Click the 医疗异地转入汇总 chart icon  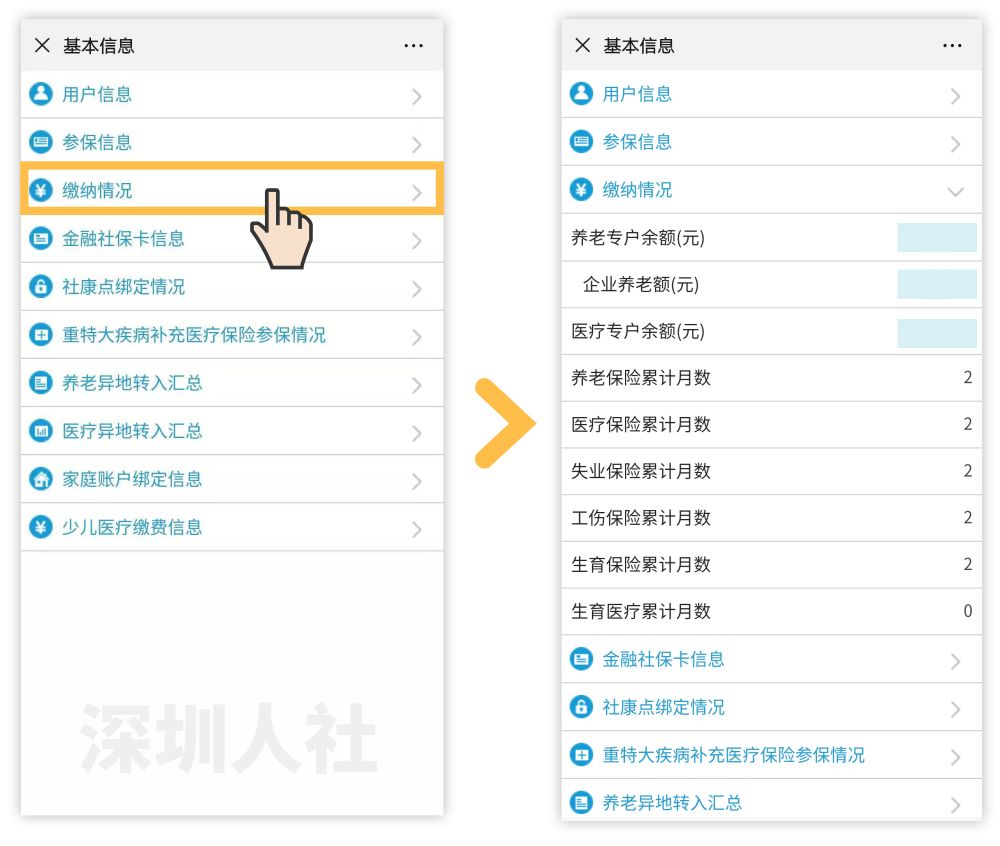coord(40,431)
